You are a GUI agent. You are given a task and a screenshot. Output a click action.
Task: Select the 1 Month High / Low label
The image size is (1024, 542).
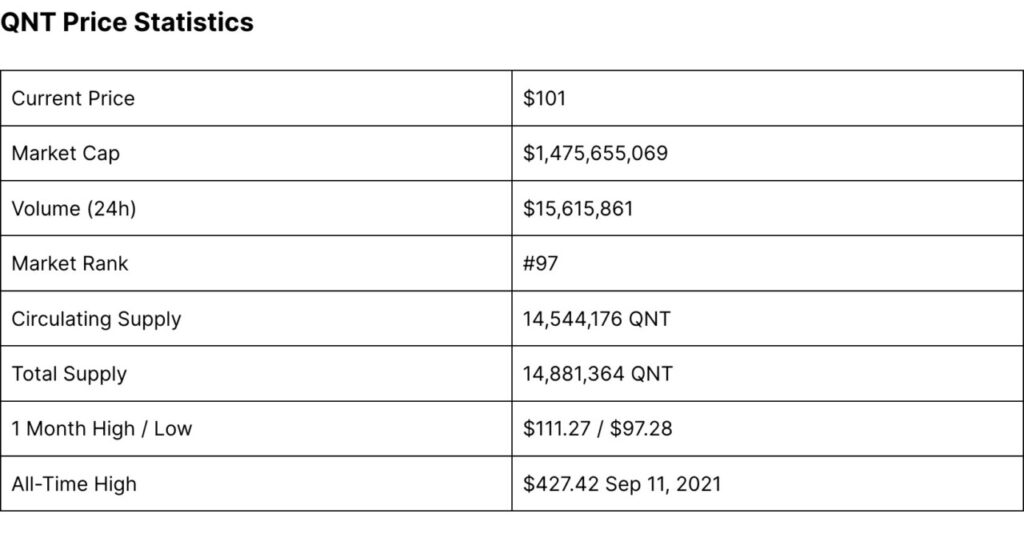pyautogui.click(x=102, y=429)
